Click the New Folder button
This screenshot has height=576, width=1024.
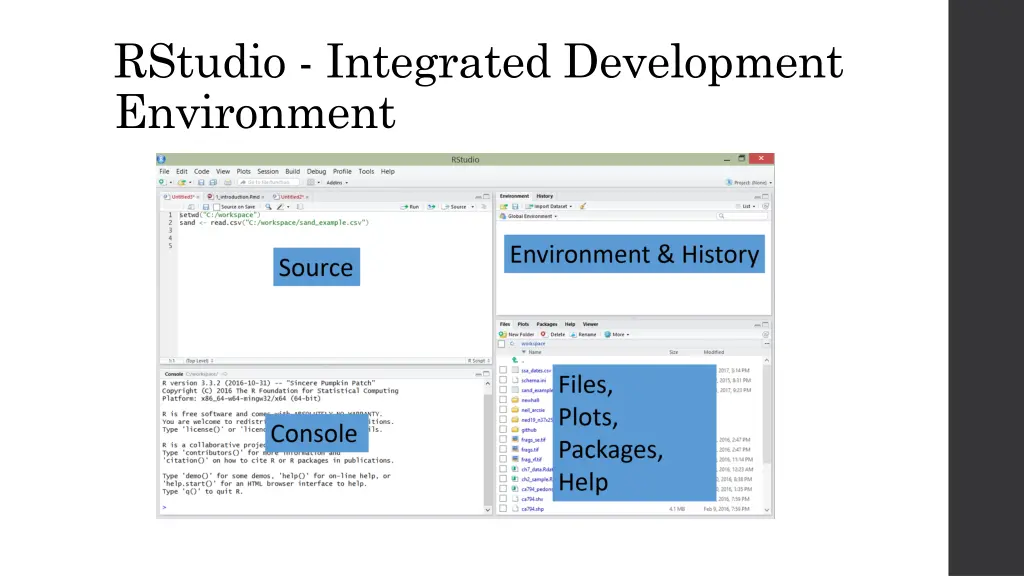click(517, 334)
